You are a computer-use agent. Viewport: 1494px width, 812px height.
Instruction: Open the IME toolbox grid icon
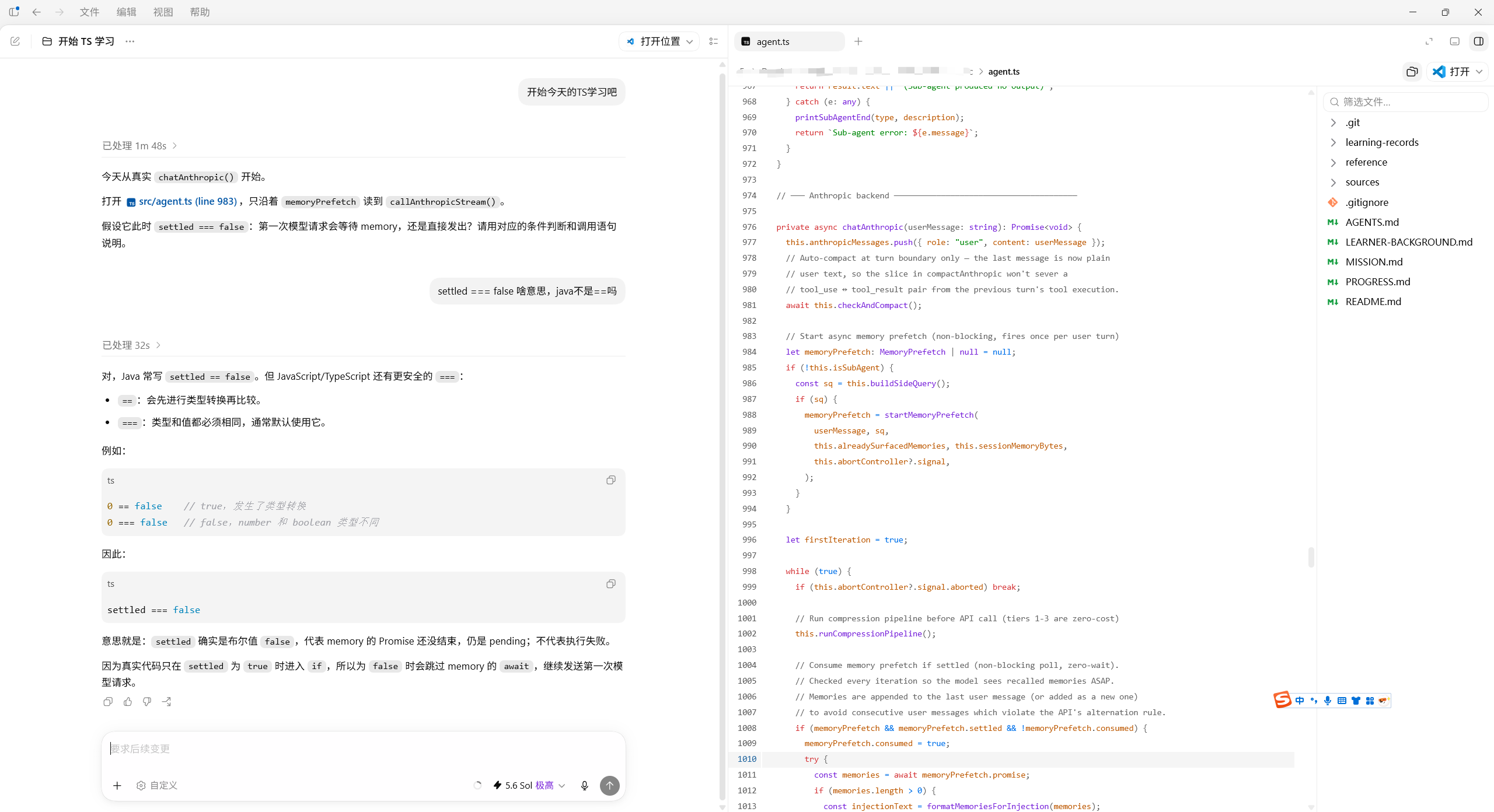tap(1370, 701)
